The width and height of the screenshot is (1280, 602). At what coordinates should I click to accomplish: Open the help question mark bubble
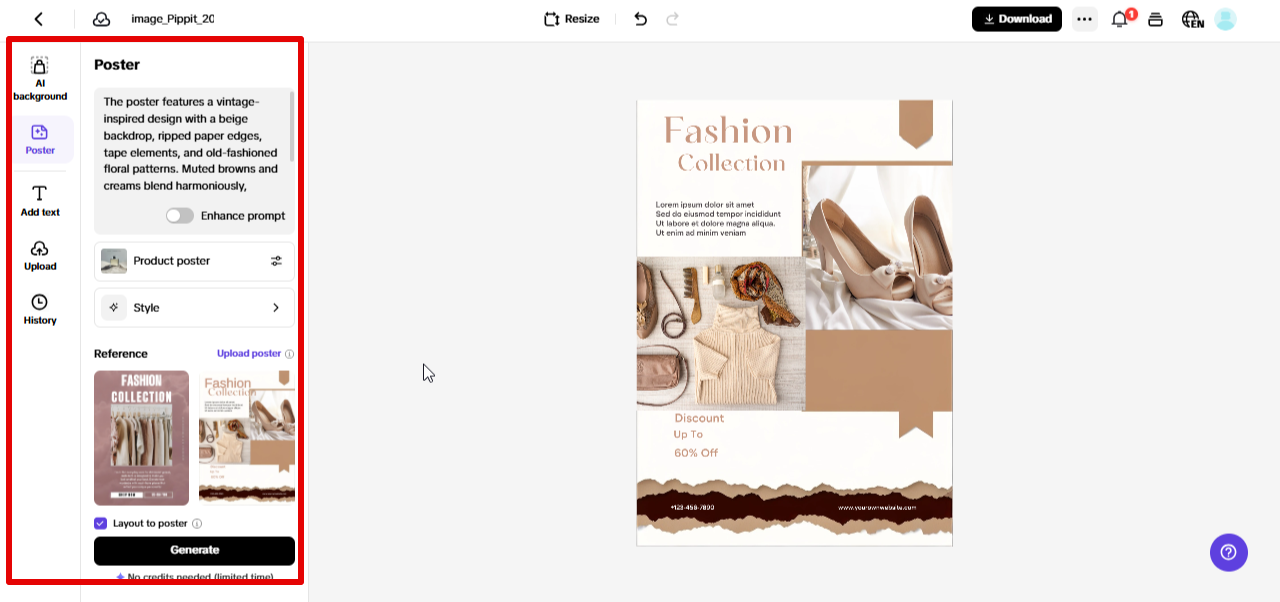pos(1228,552)
